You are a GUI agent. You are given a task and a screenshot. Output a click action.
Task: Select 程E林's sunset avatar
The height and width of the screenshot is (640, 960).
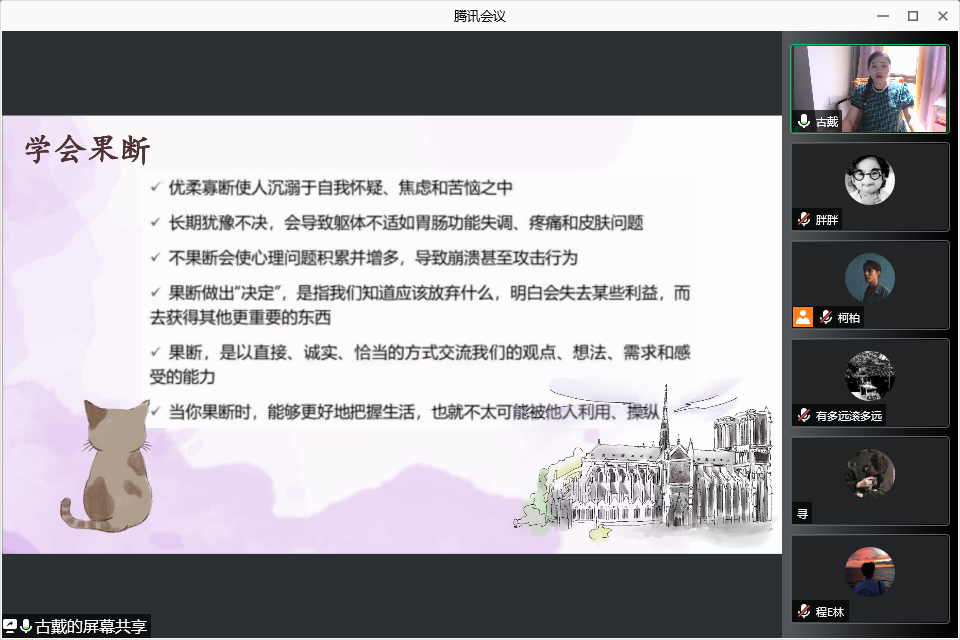869,572
